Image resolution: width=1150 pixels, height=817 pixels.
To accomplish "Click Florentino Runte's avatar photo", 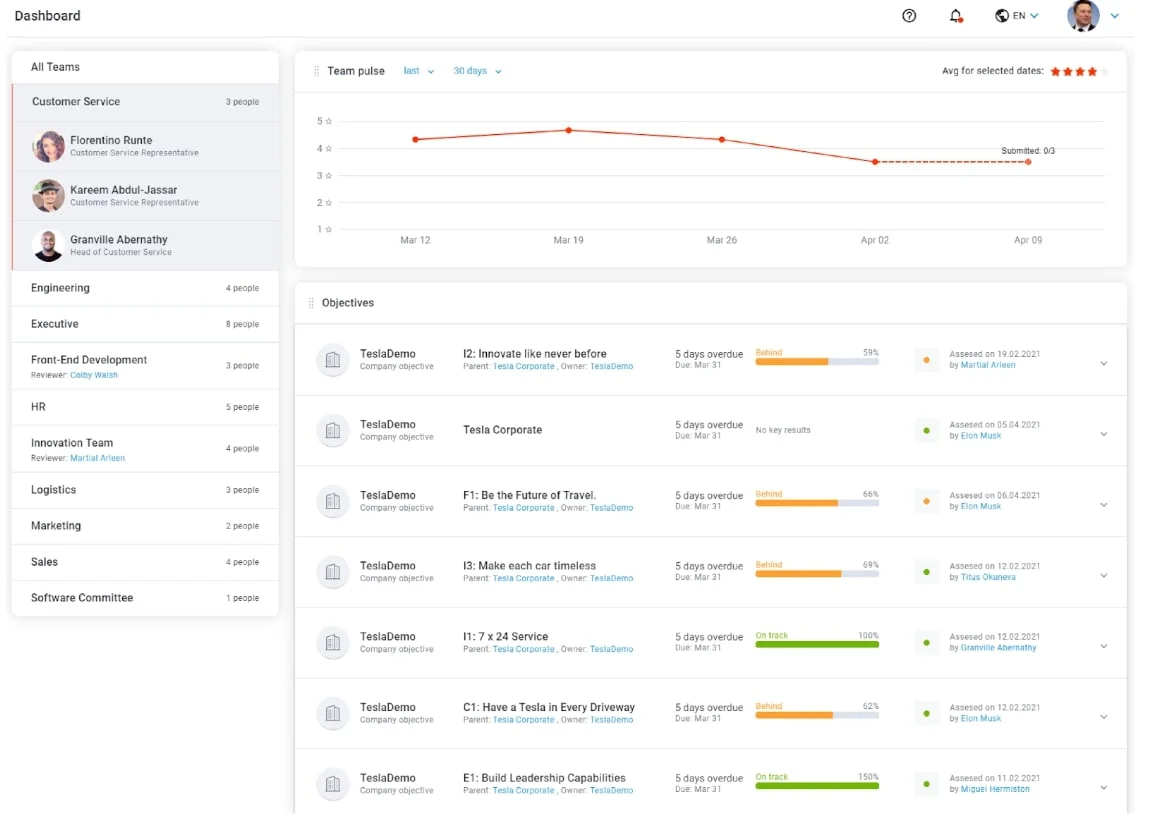I will (x=48, y=146).
